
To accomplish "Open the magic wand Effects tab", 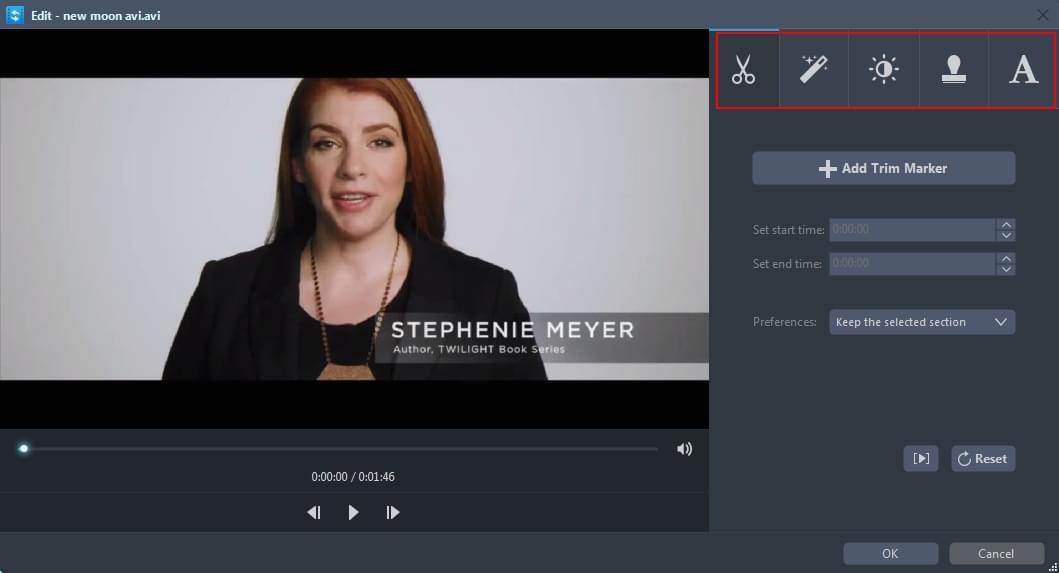I will [x=814, y=70].
